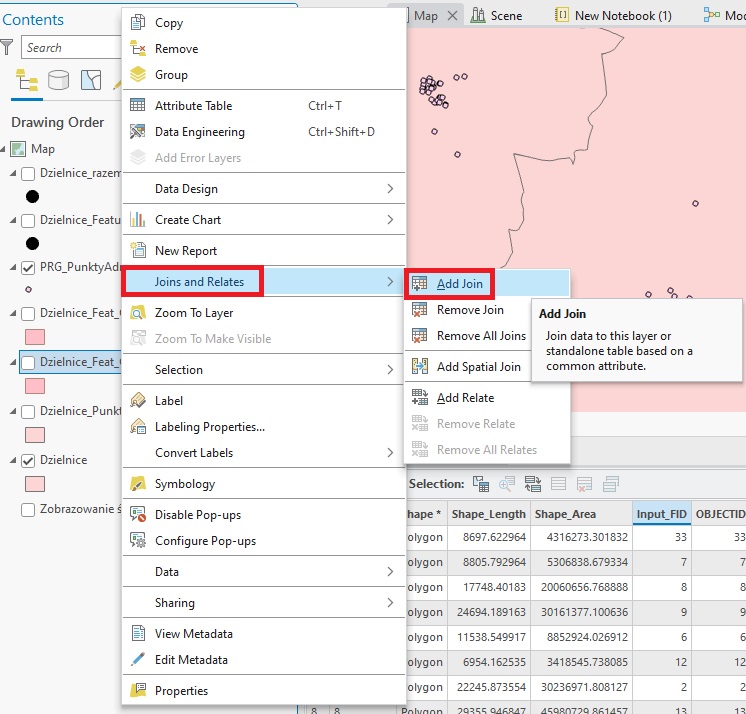Click the Switch Selection icon in table toolbar
This screenshot has height=714, width=746.
point(533,484)
